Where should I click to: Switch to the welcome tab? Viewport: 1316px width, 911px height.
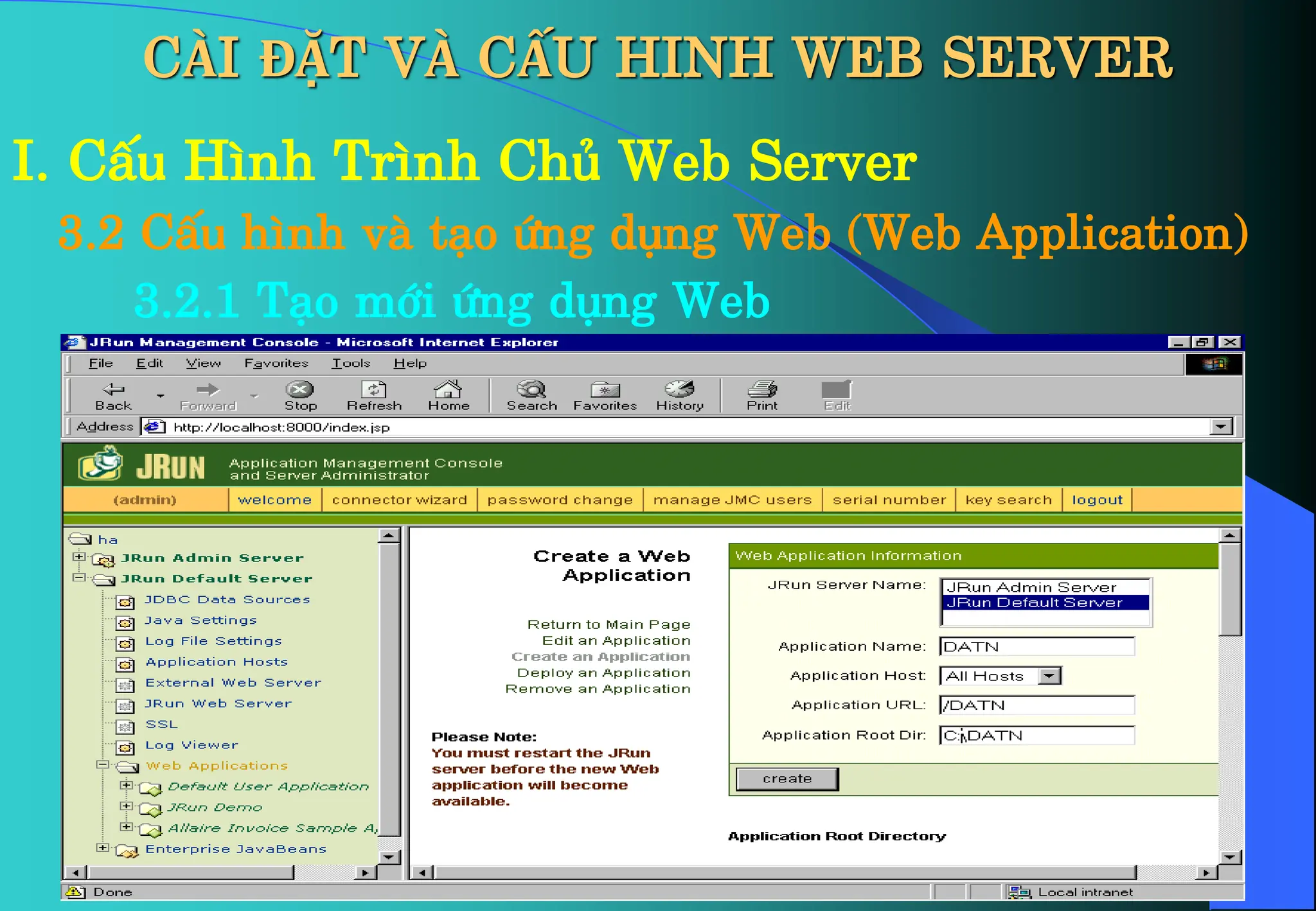click(274, 500)
